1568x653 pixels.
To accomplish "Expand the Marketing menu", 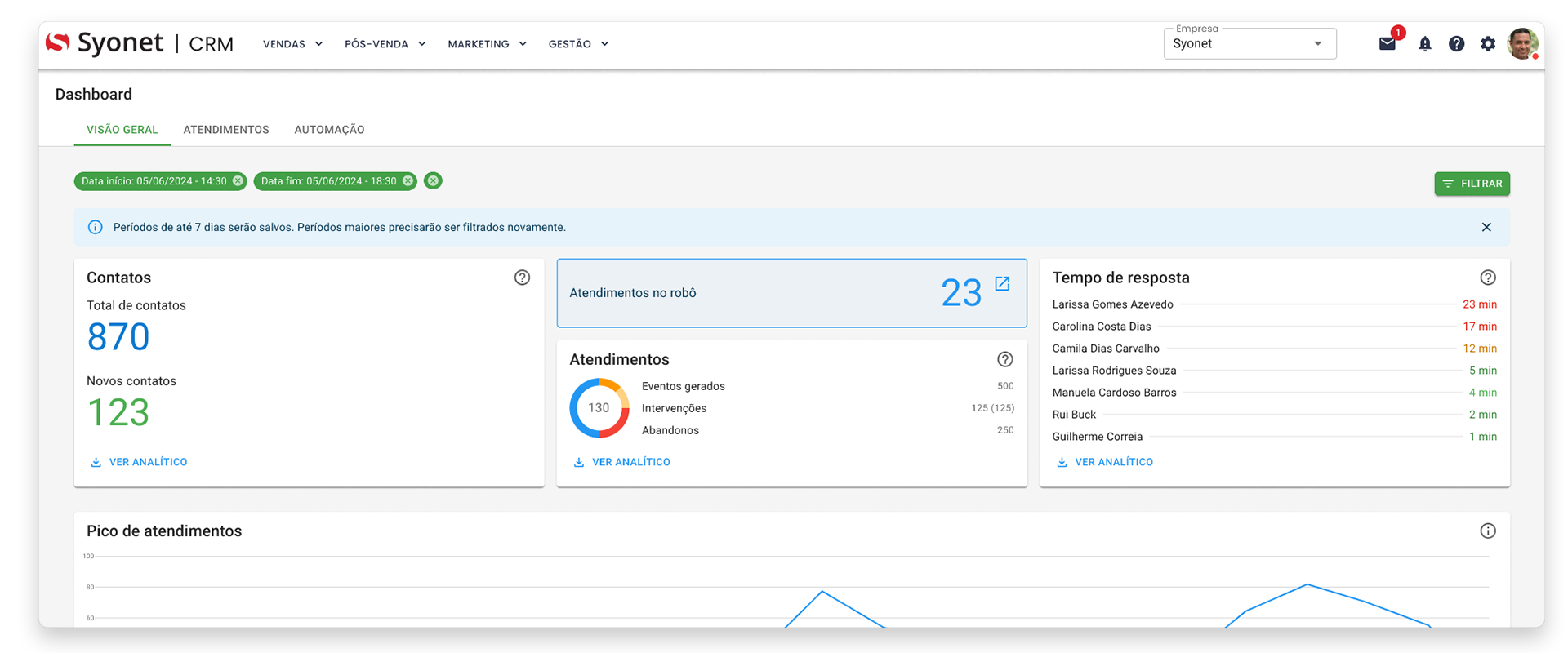I will coord(488,44).
